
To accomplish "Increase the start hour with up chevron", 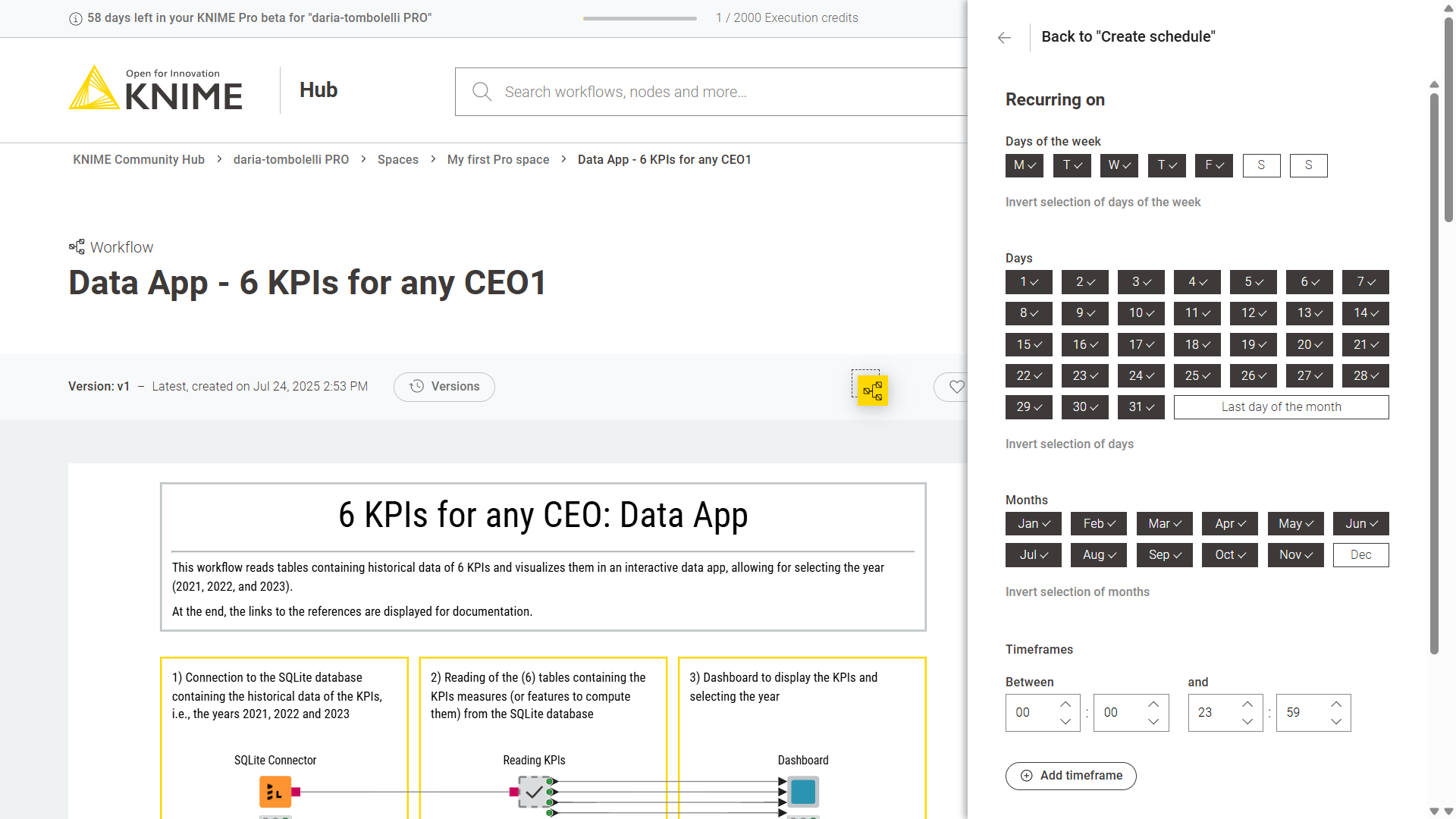I will 1065,704.
